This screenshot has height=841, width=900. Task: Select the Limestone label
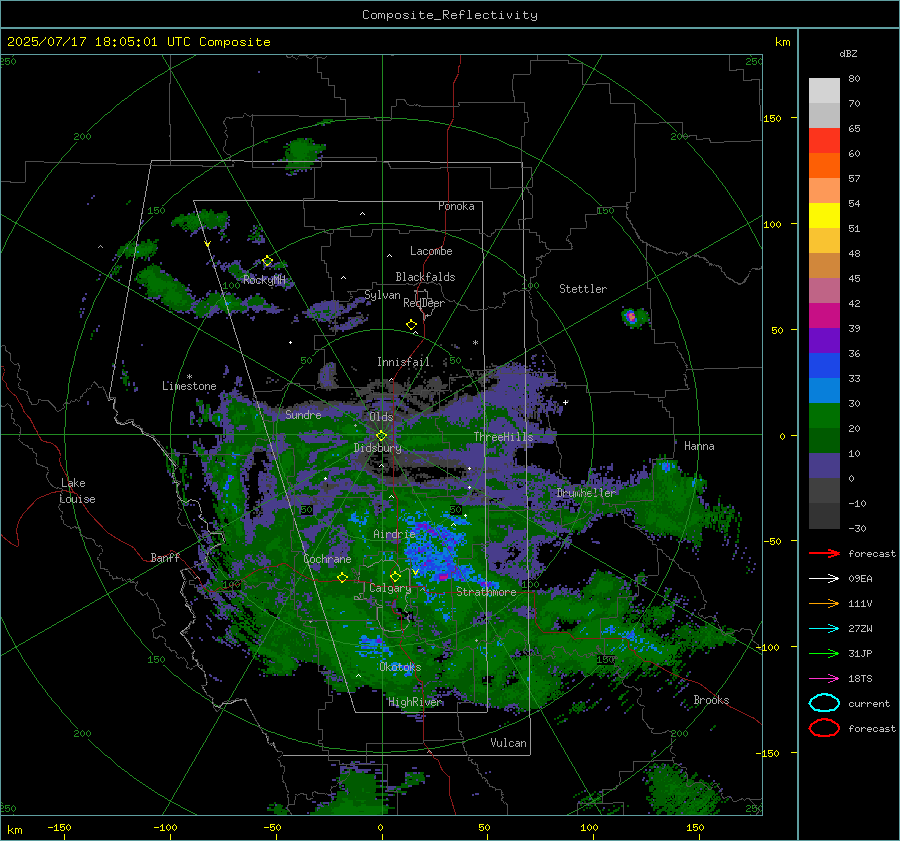pos(189,386)
